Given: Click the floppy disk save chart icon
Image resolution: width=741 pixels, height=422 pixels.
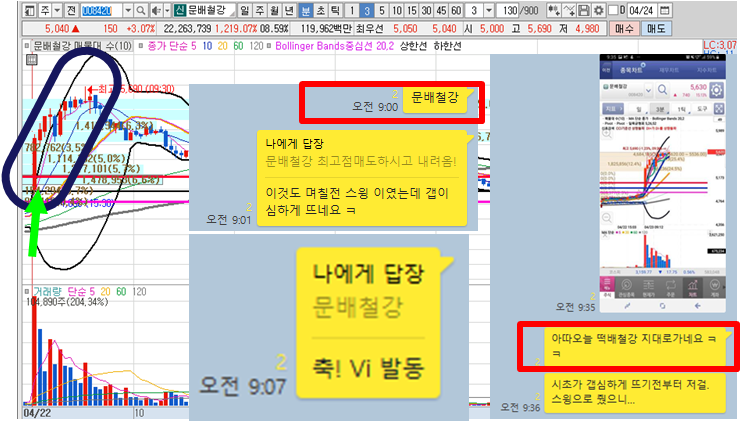Looking at the screenshot, I should click(584, 10).
